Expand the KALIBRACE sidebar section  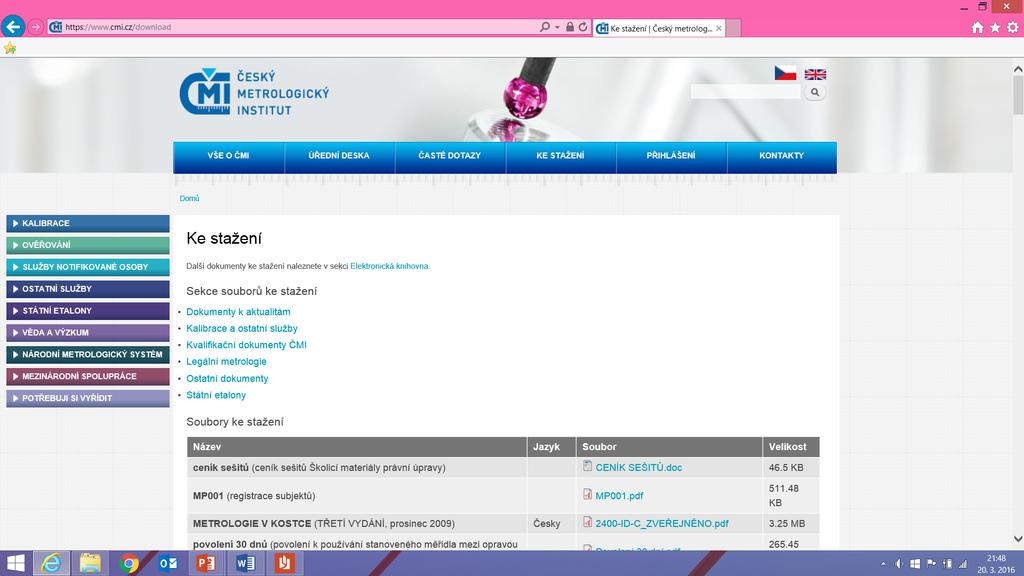88,223
